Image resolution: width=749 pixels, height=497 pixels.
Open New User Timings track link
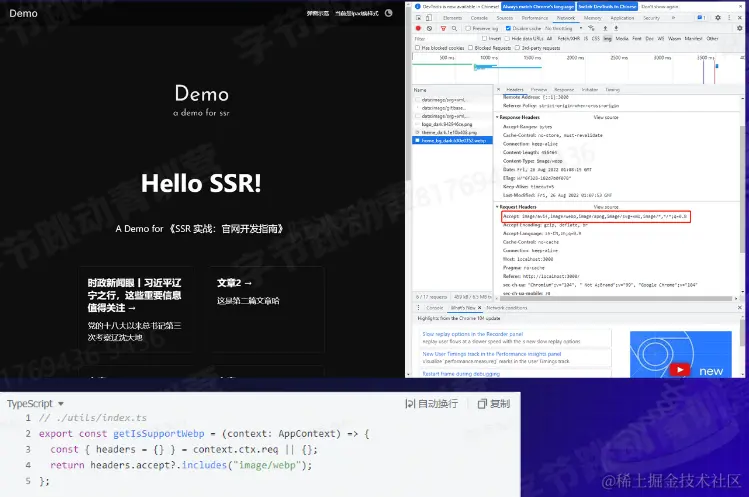(x=492, y=354)
